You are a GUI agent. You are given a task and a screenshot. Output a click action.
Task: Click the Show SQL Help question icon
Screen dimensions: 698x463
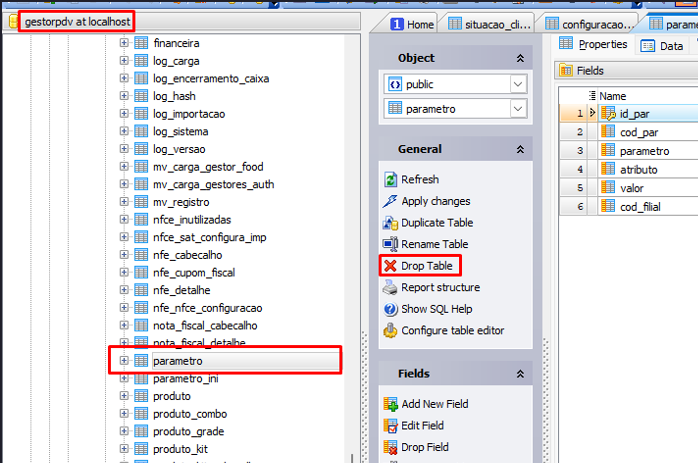(x=390, y=309)
